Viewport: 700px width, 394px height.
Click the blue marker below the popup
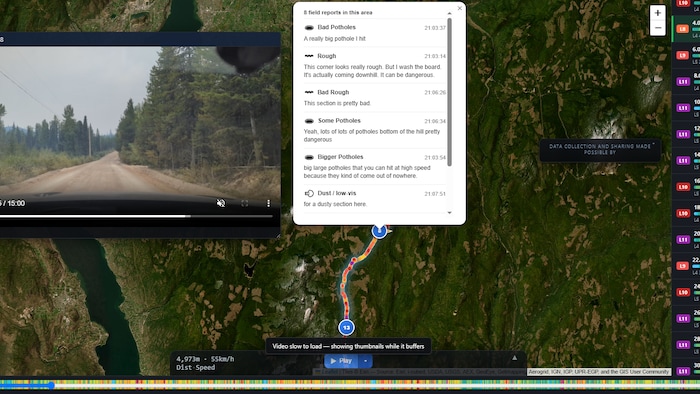pyautogui.click(x=379, y=231)
